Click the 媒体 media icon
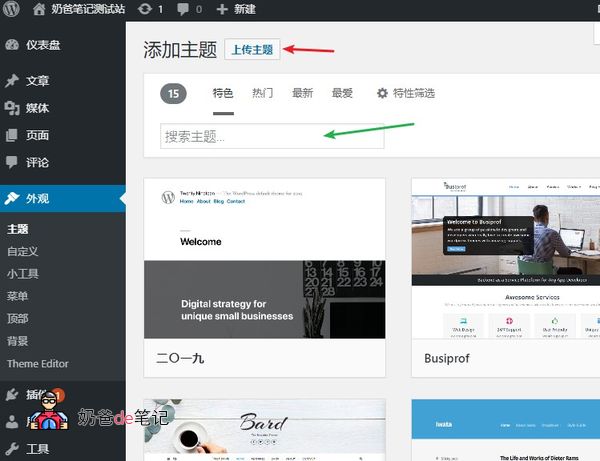The height and width of the screenshot is (461, 600). [x=12, y=108]
